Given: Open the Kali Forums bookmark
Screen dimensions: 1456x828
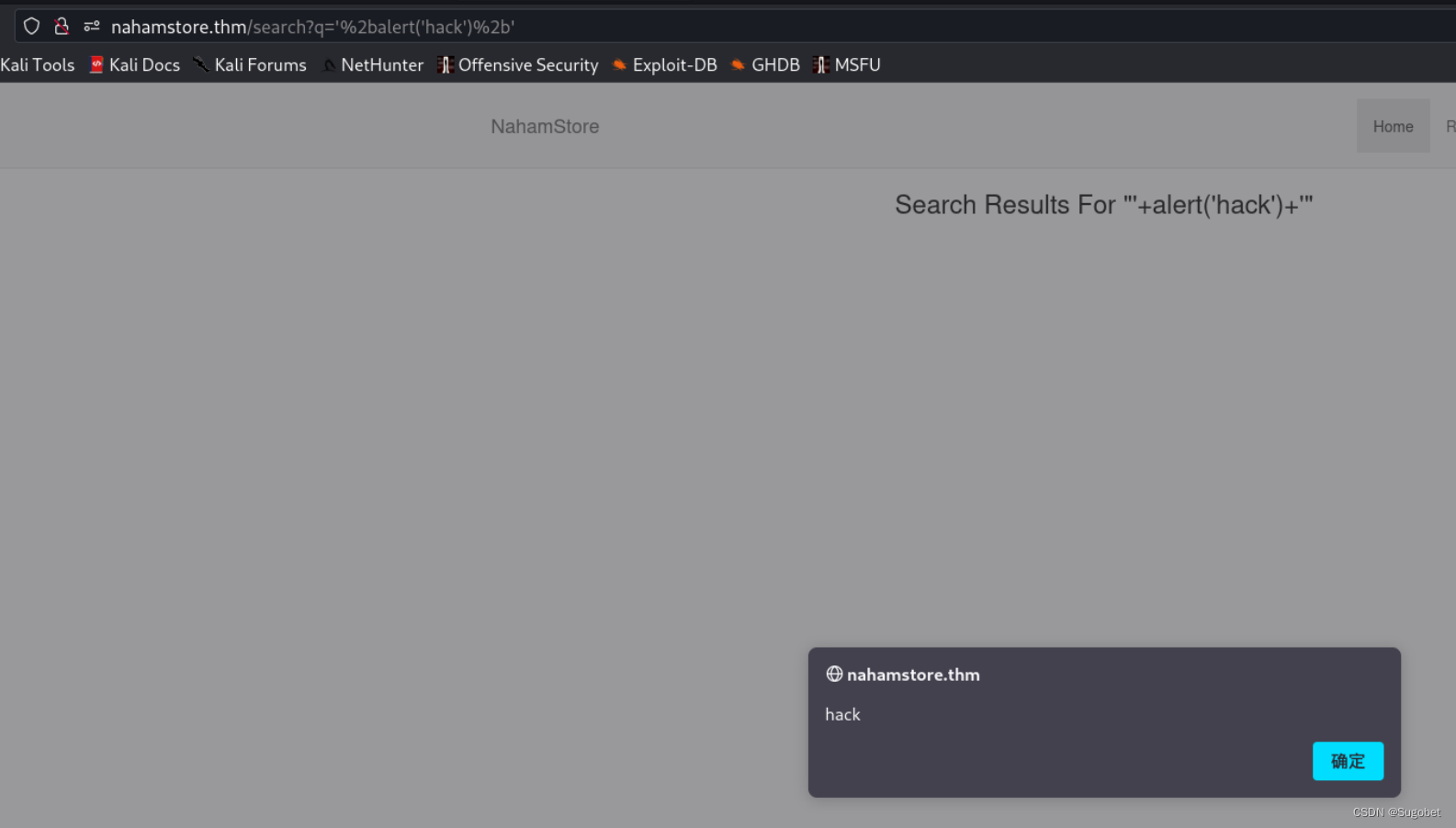Looking at the screenshot, I should [250, 64].
